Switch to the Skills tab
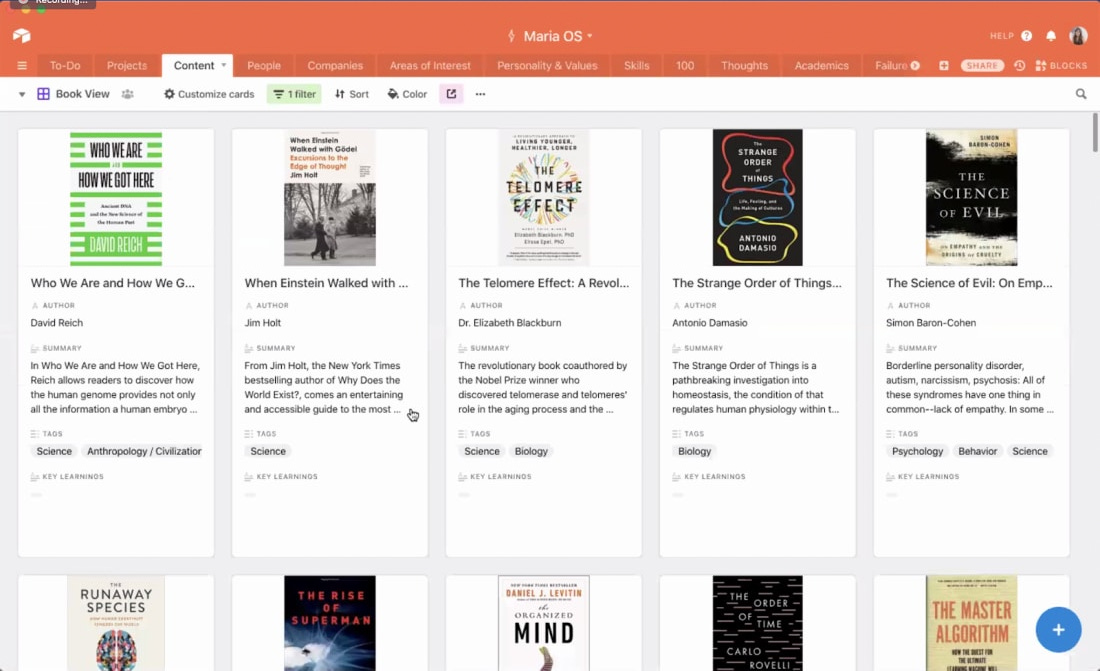Image resolution: width=1100 pixels, height=671 pixels. (636, 66)
